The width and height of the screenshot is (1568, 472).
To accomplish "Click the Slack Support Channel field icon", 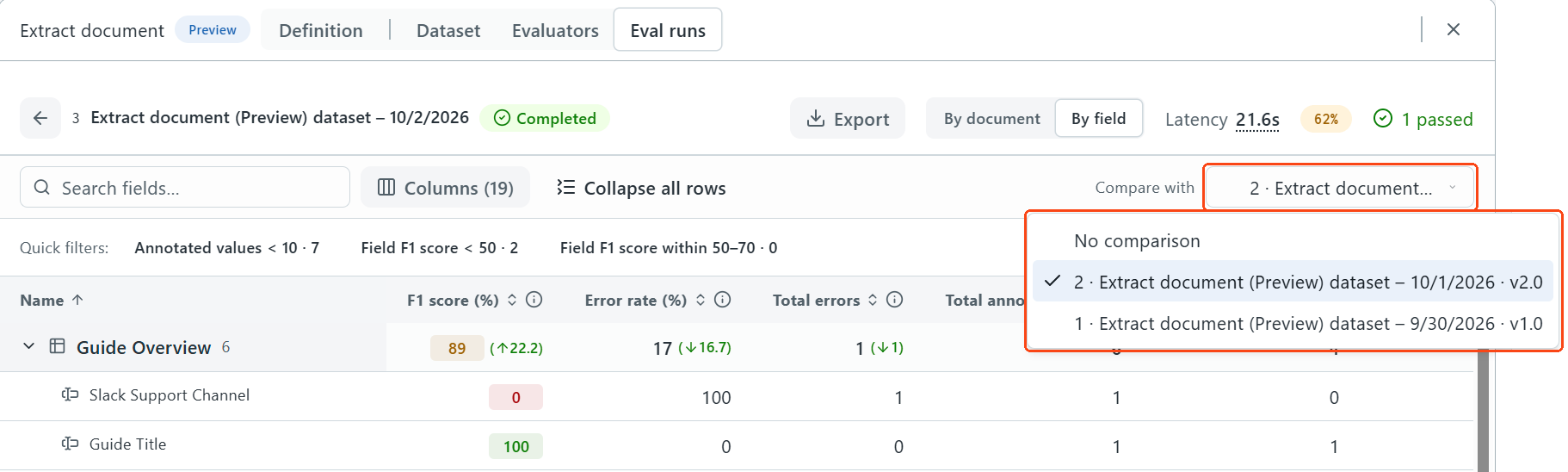I will tap(70, 394).
